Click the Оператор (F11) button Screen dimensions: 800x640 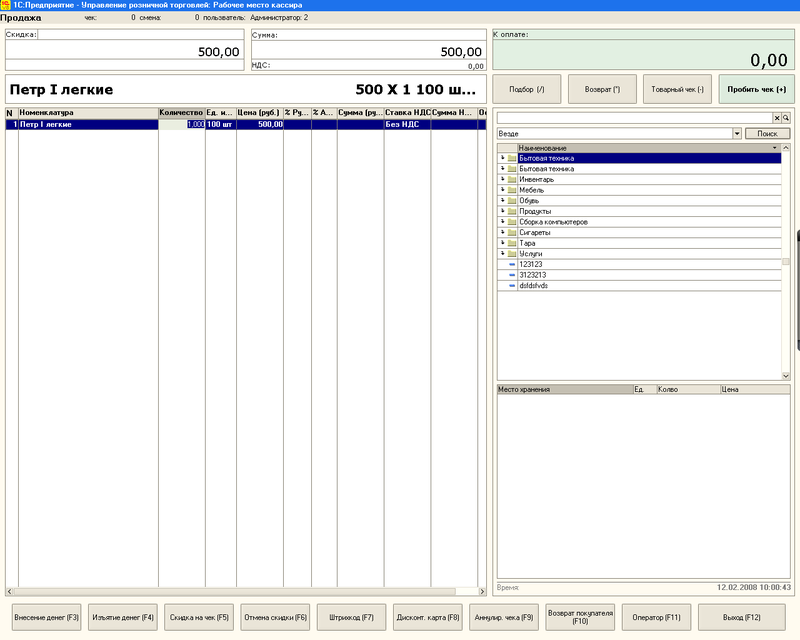(x=656, y=618)
